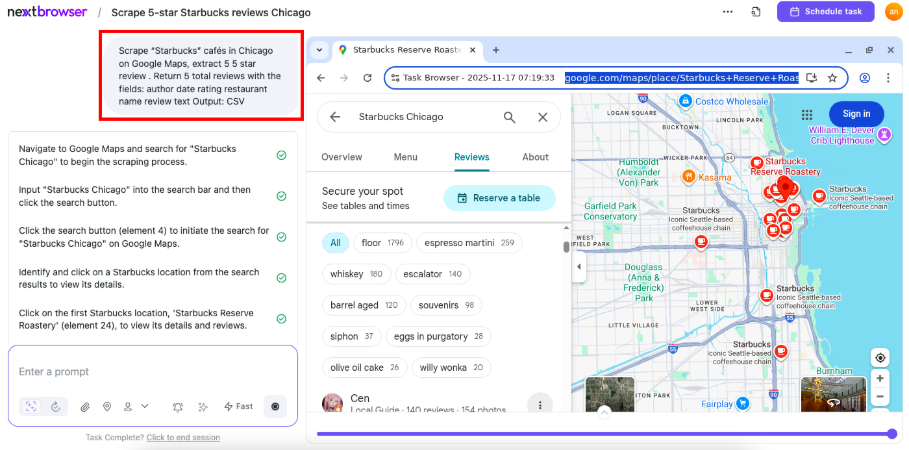Image resolution: width=909 pixels, height=450 pixels.
Task: Open the Fast speed mode selector
Action: point(239,407)
